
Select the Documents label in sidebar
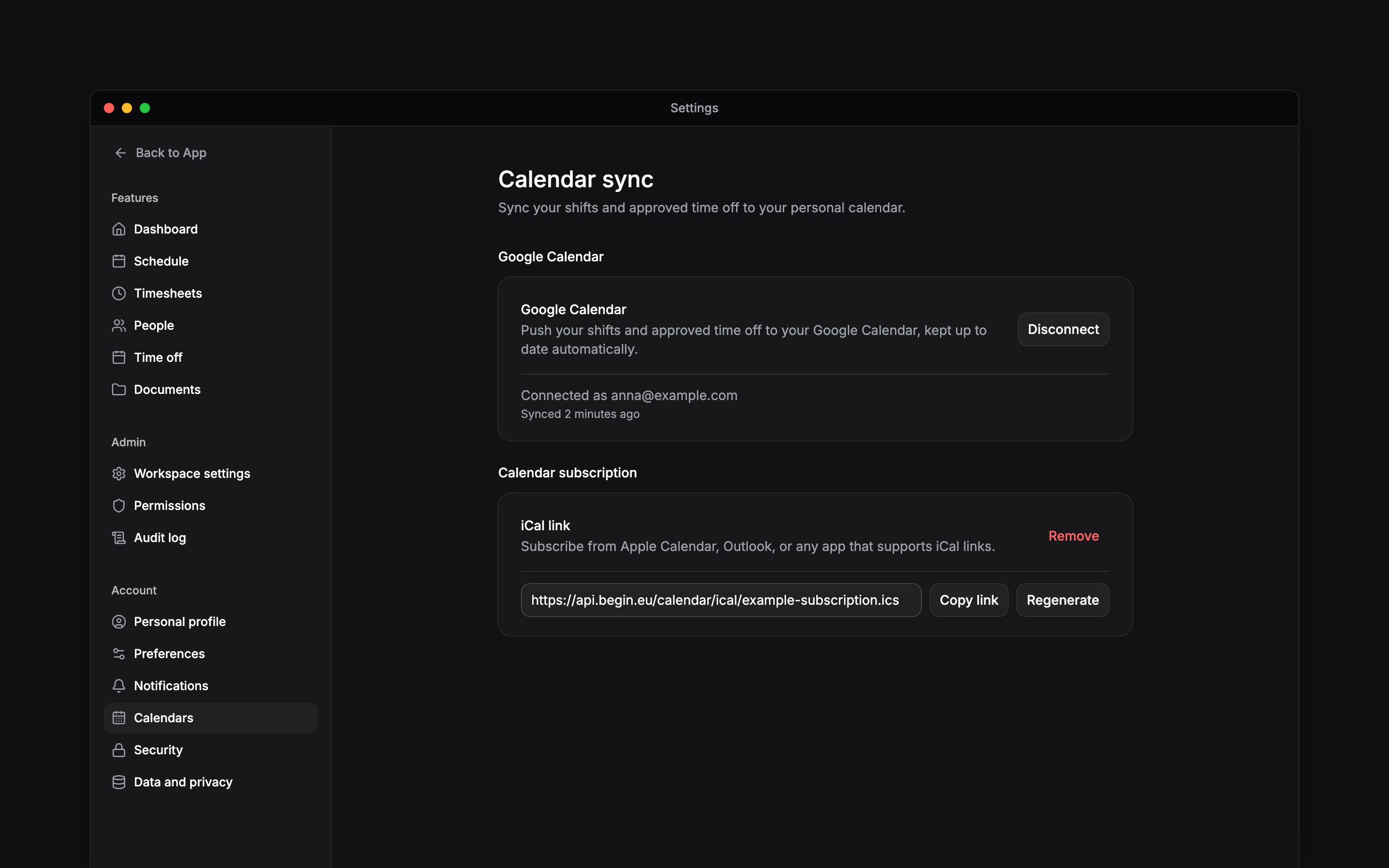(167, 390)
